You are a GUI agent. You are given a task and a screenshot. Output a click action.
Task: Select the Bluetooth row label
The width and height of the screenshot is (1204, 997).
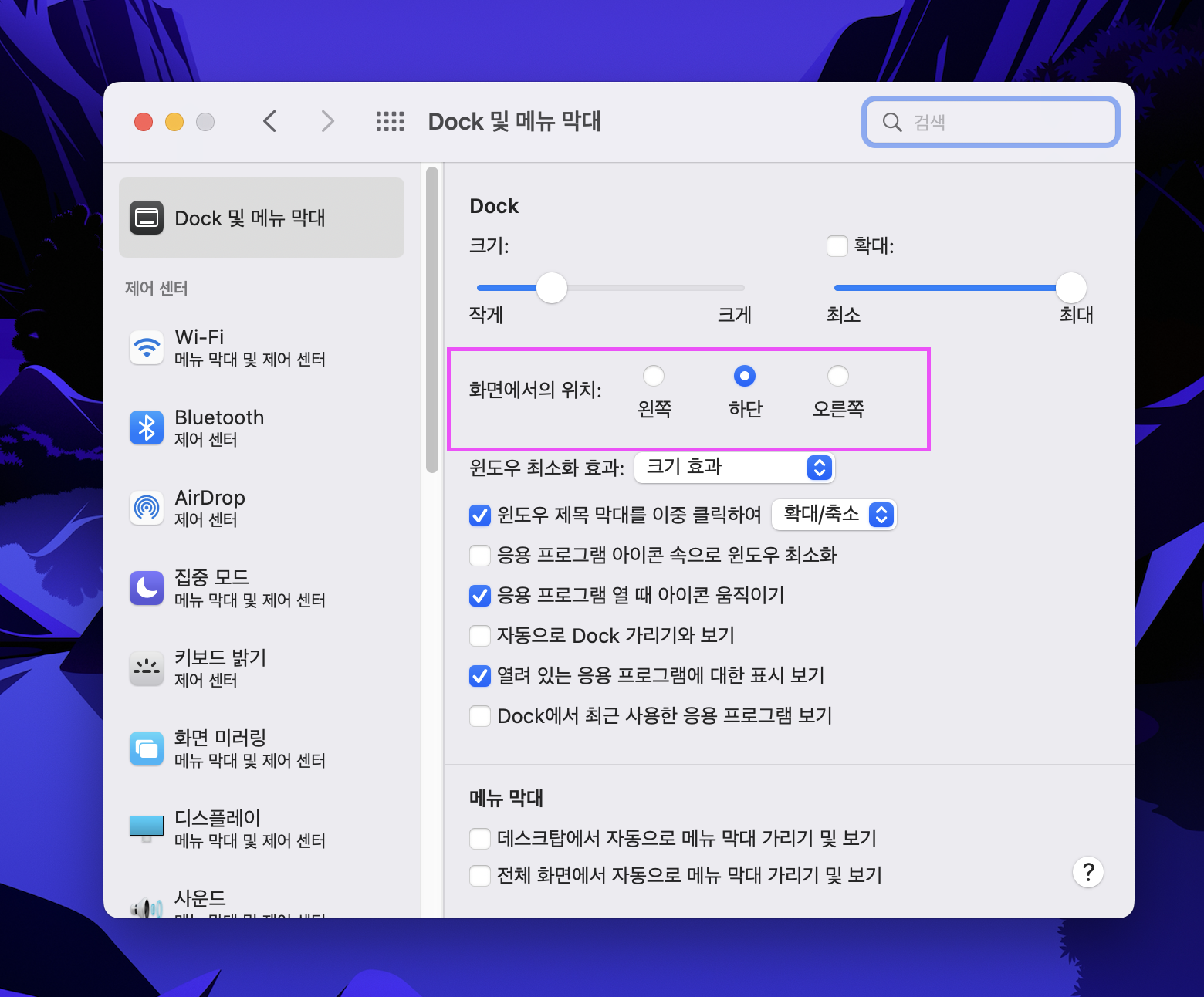click(219, 417)
